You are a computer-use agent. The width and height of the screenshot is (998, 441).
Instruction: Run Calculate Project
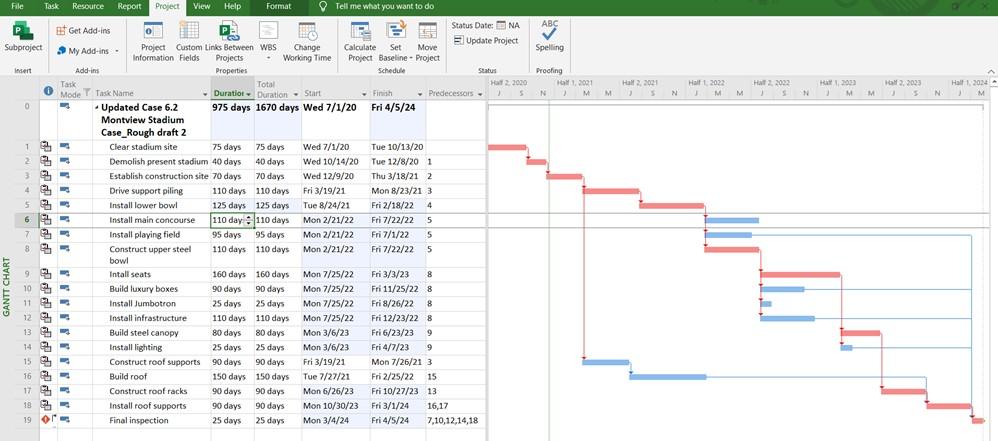(x=360, y=41)
